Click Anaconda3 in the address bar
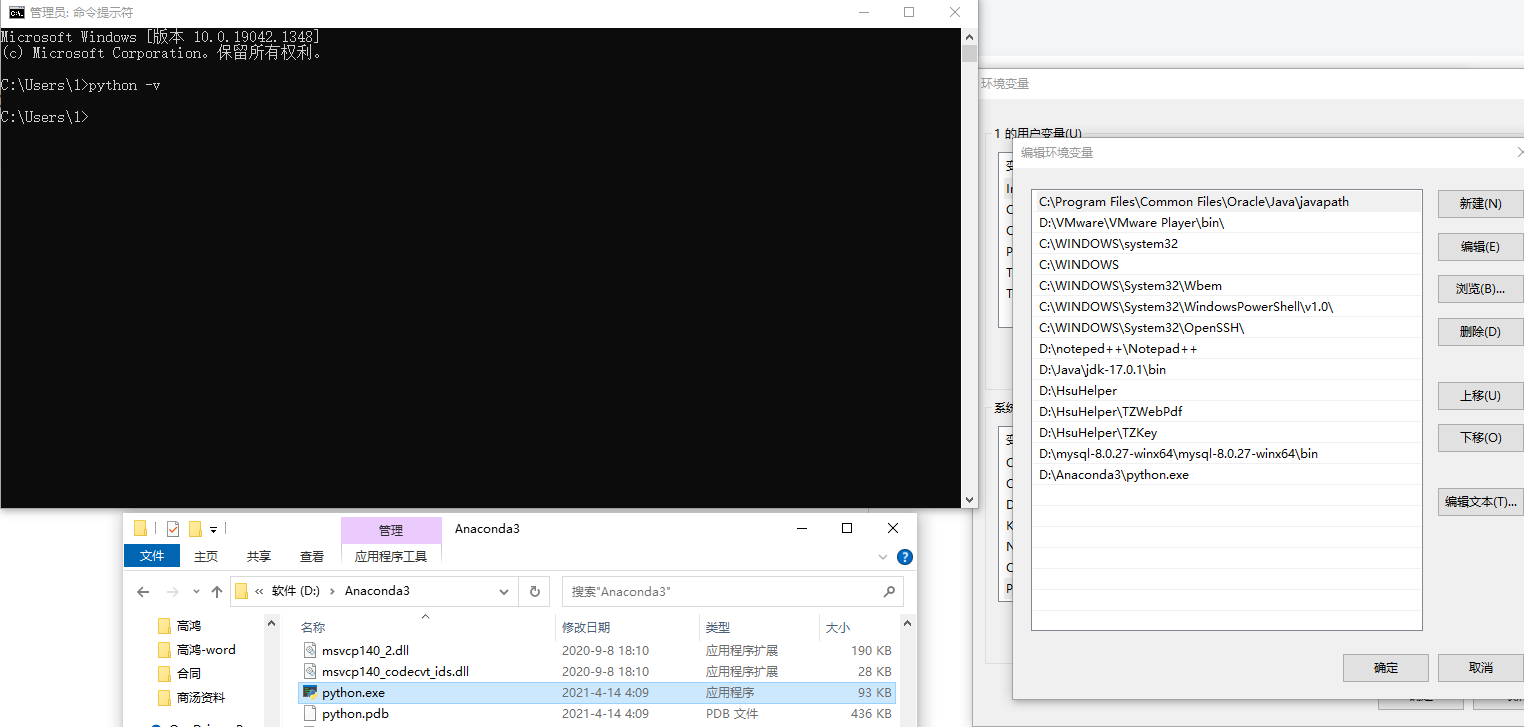Viewport: 1524px width, 727px height. (x=377, y=591)
